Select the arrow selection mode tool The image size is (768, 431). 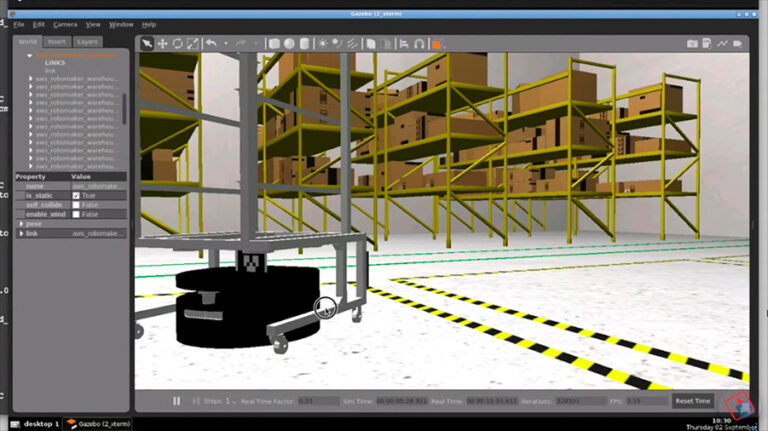click(147, 44)
